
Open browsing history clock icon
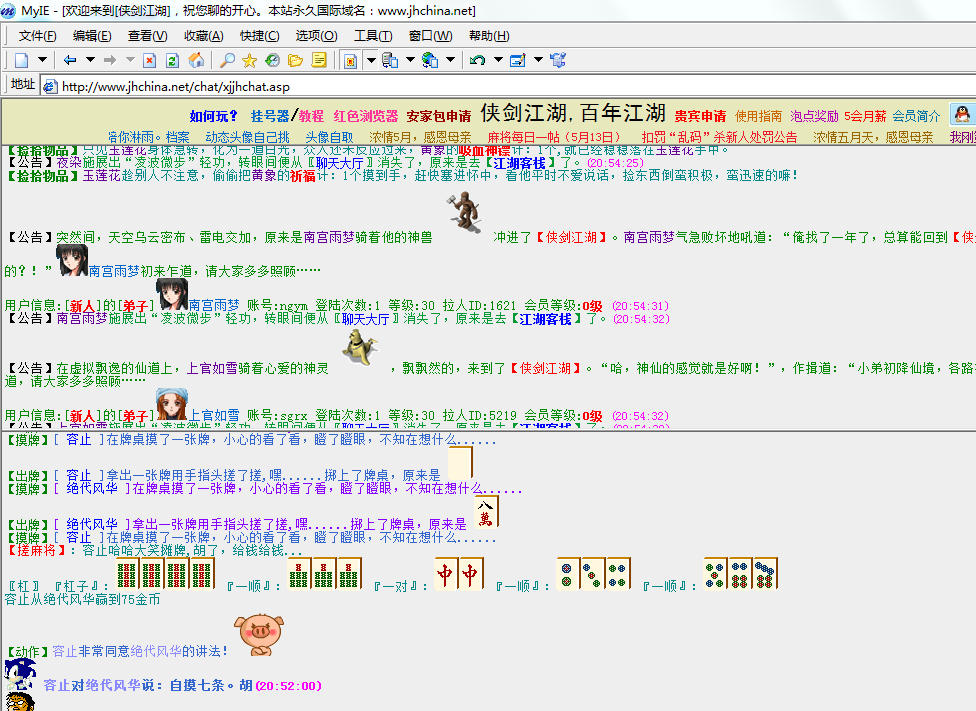pos(272,60)
